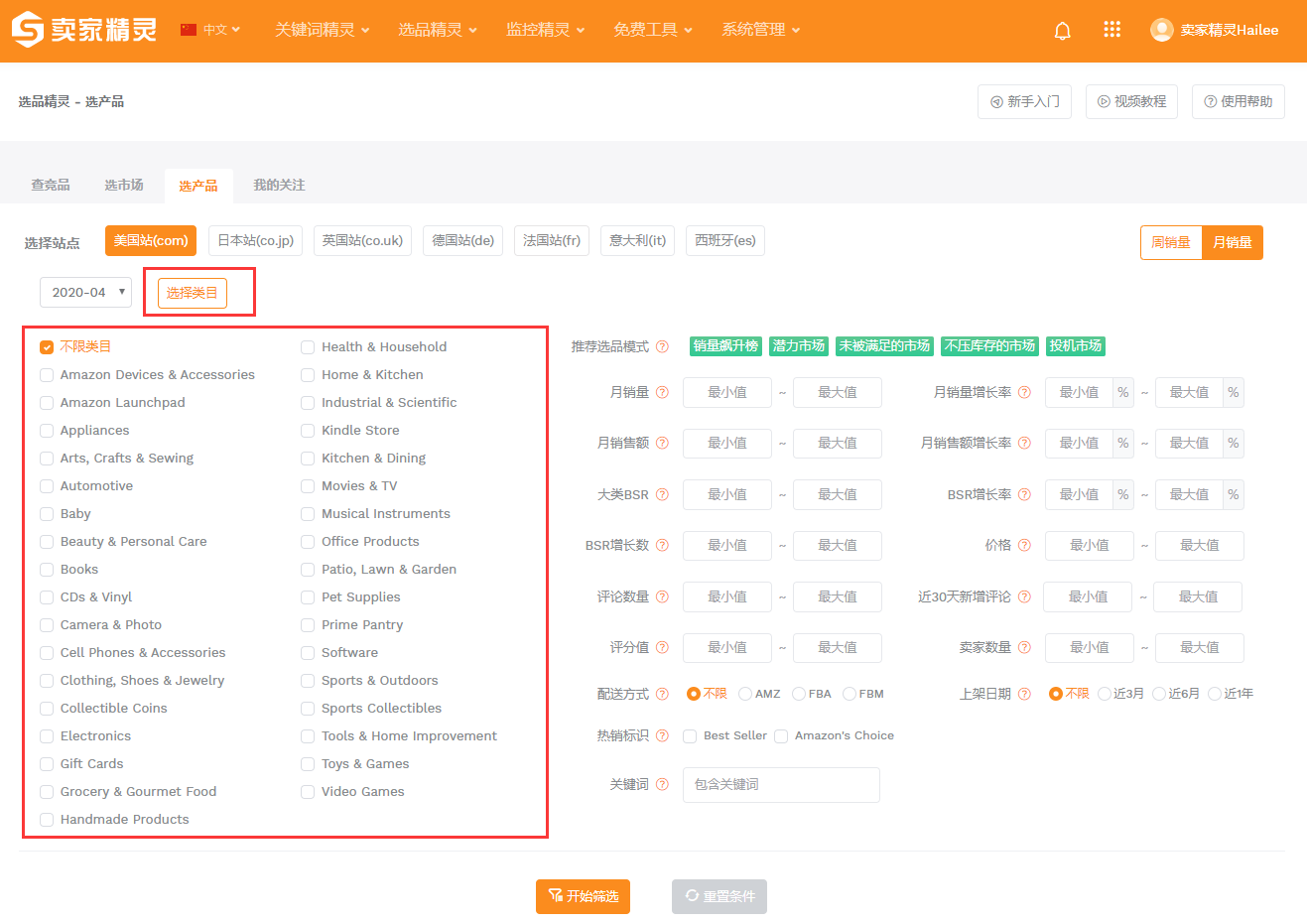Click the 卖家精灵 logo
1307x924 pixels.
click(84, 30)
